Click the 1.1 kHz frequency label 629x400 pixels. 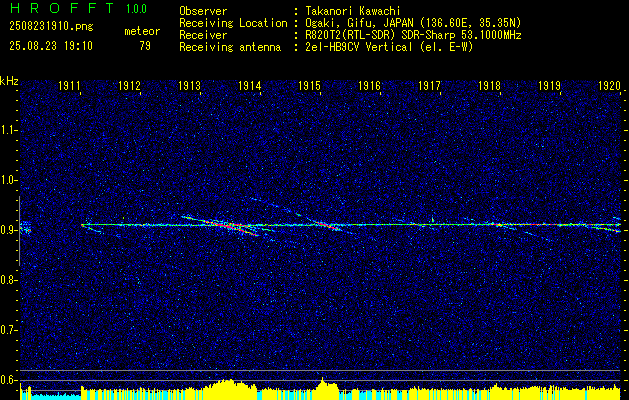point(8,130)
